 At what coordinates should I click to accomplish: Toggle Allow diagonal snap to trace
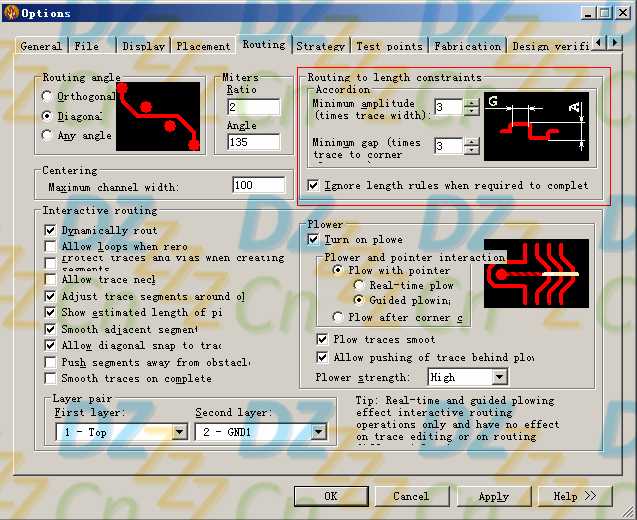(x=50, y=345)
